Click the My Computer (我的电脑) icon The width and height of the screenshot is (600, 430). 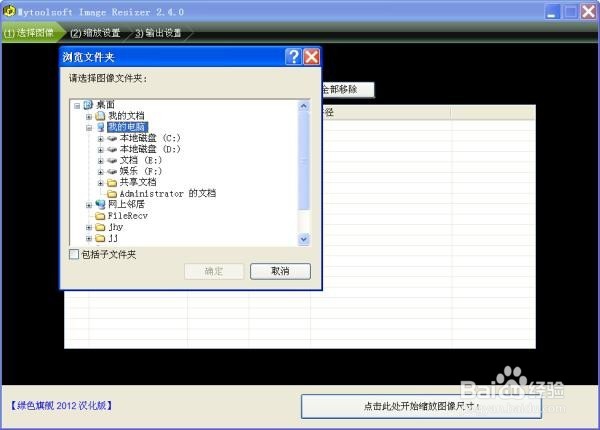pos(100,127)
